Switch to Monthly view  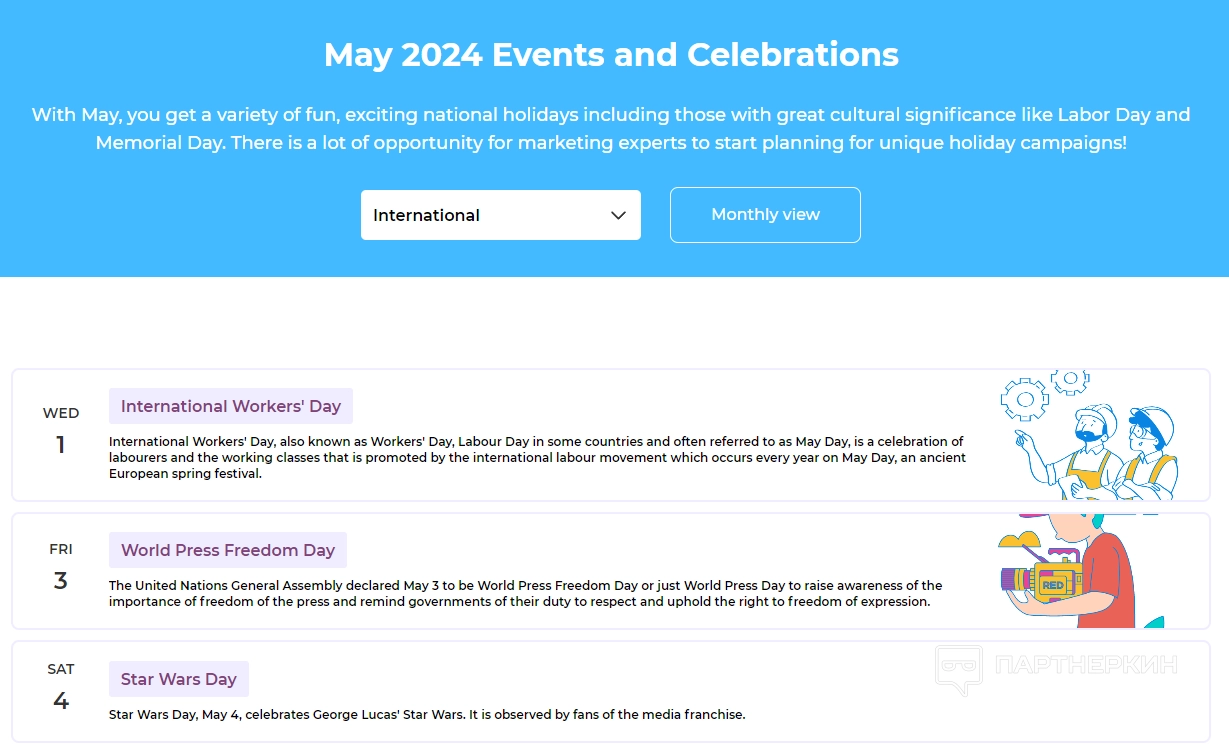[765, 215]
